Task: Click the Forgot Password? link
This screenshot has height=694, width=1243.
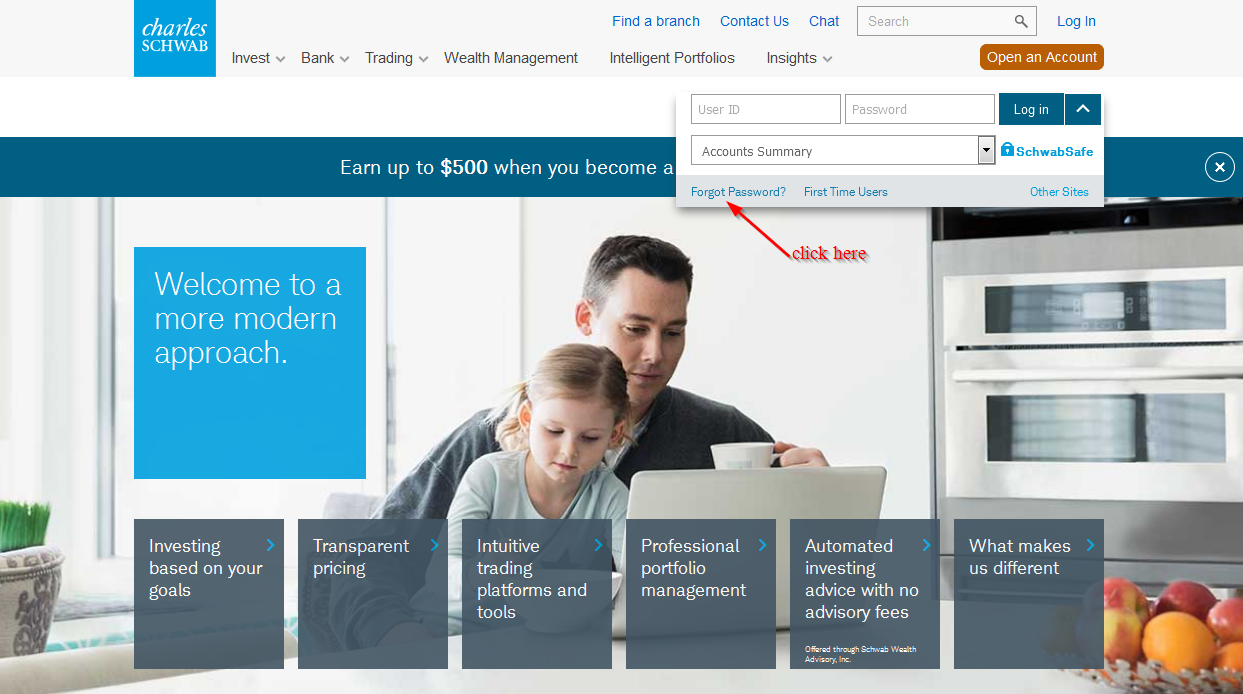Action: click(738, 192)
